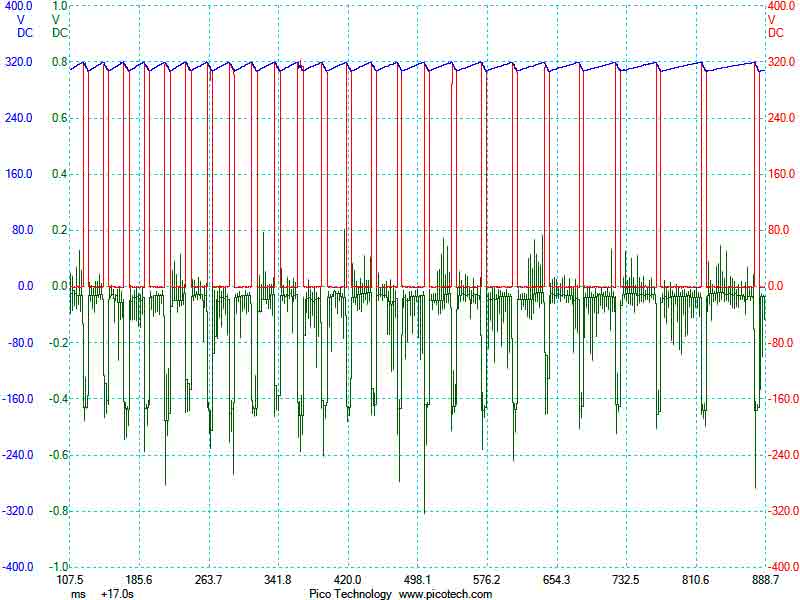Select the 107.5 time axis marker
800x600 pixels.
69,580
